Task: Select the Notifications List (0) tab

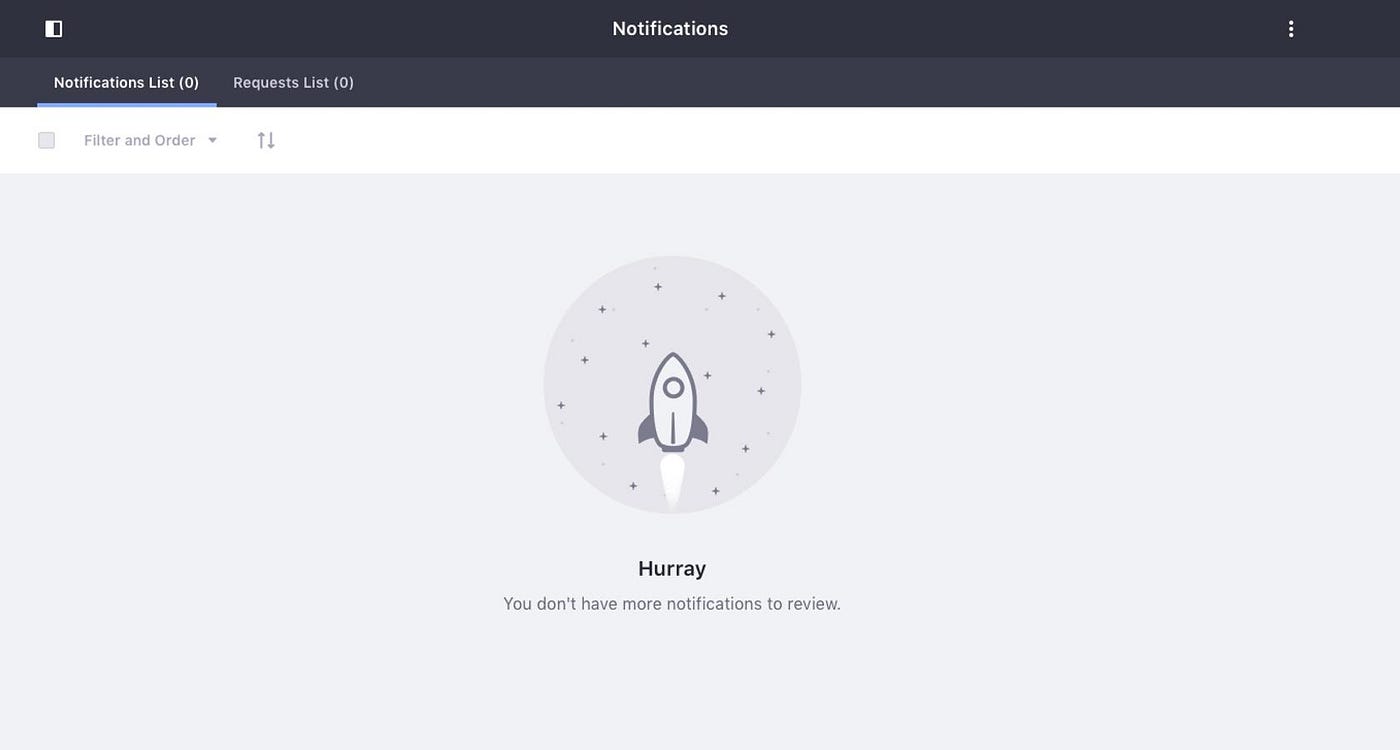Action: click(x=126, y=82)
